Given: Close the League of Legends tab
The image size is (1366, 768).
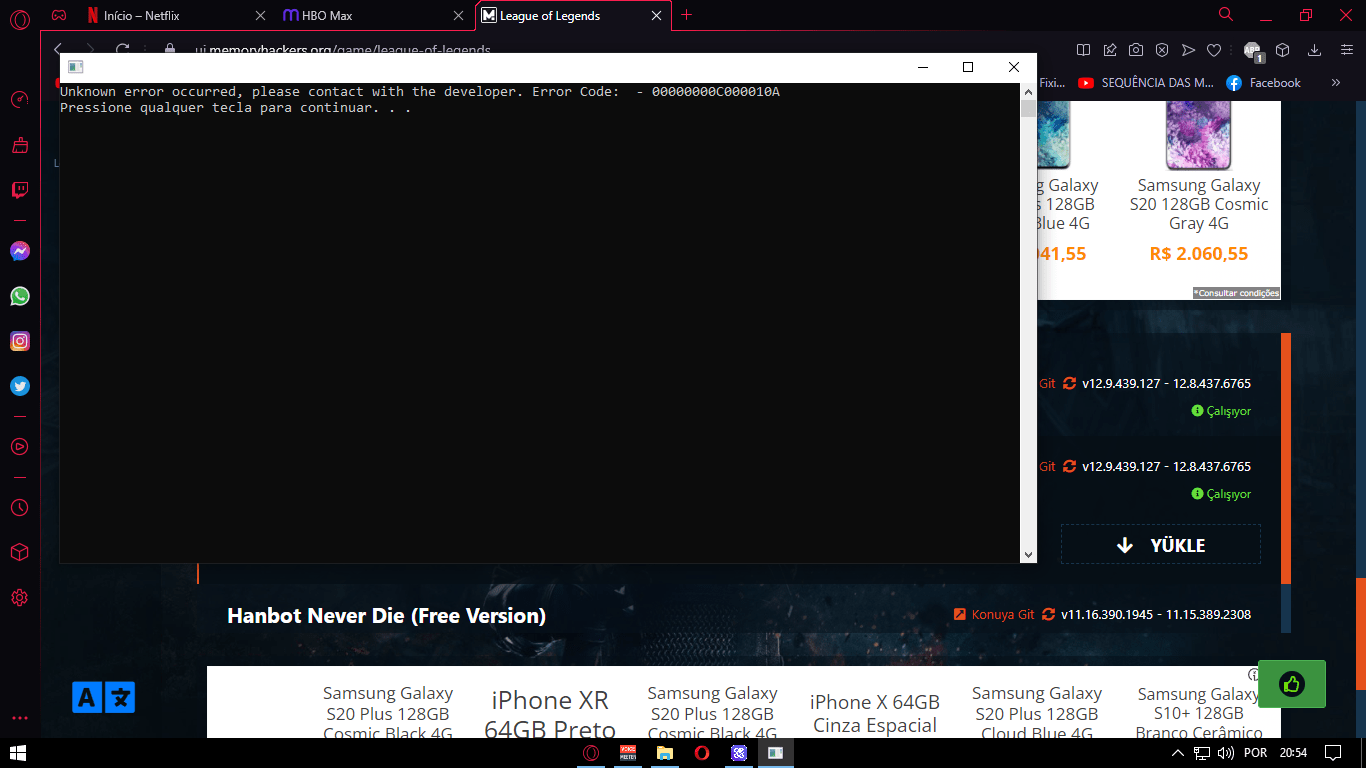Looking at the screenshot, I should (657, 16).
